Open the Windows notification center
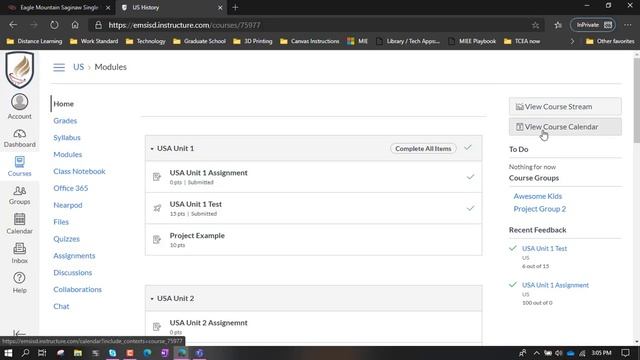 (x=625, y=353)
